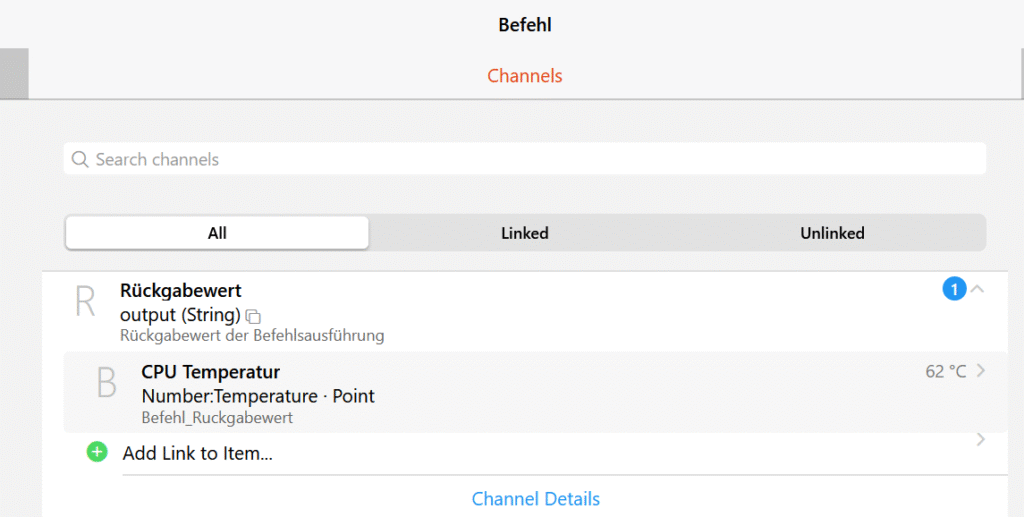Click the B item avatar letter
The width and height of the screenshot is (1024, 517).
click(106, 383)
